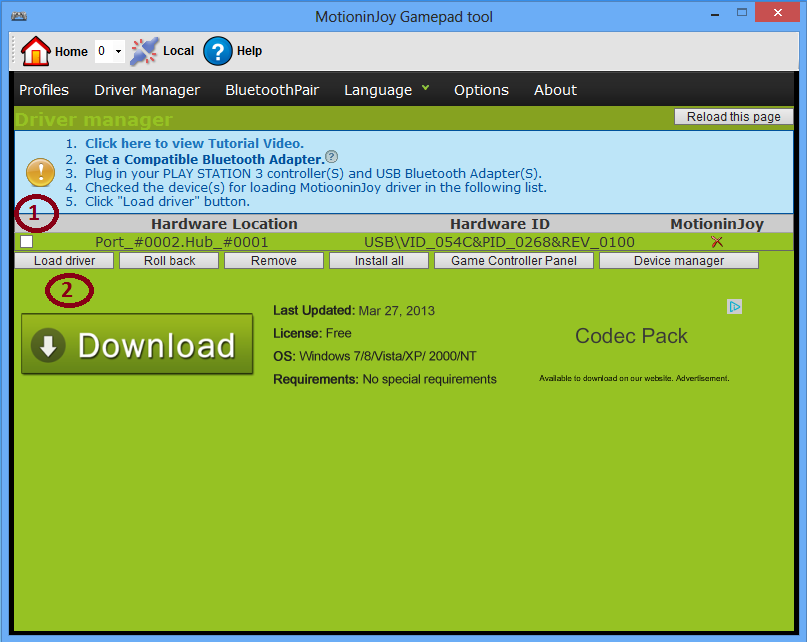Screen dimensions: 807x642
Task: Click the Reload this page button
Action: 733,117
